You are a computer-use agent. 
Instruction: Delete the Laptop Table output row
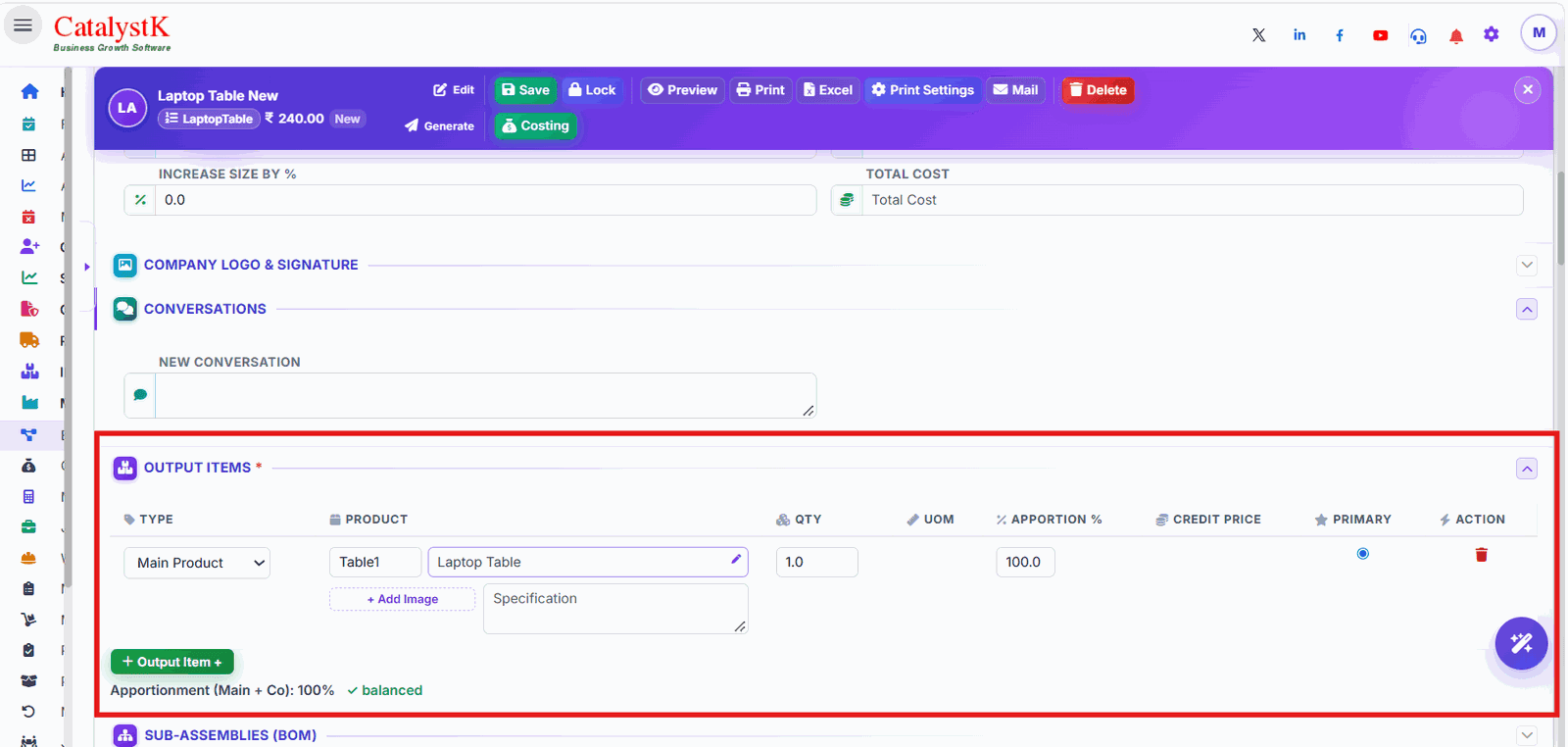tap(1481, 555)
